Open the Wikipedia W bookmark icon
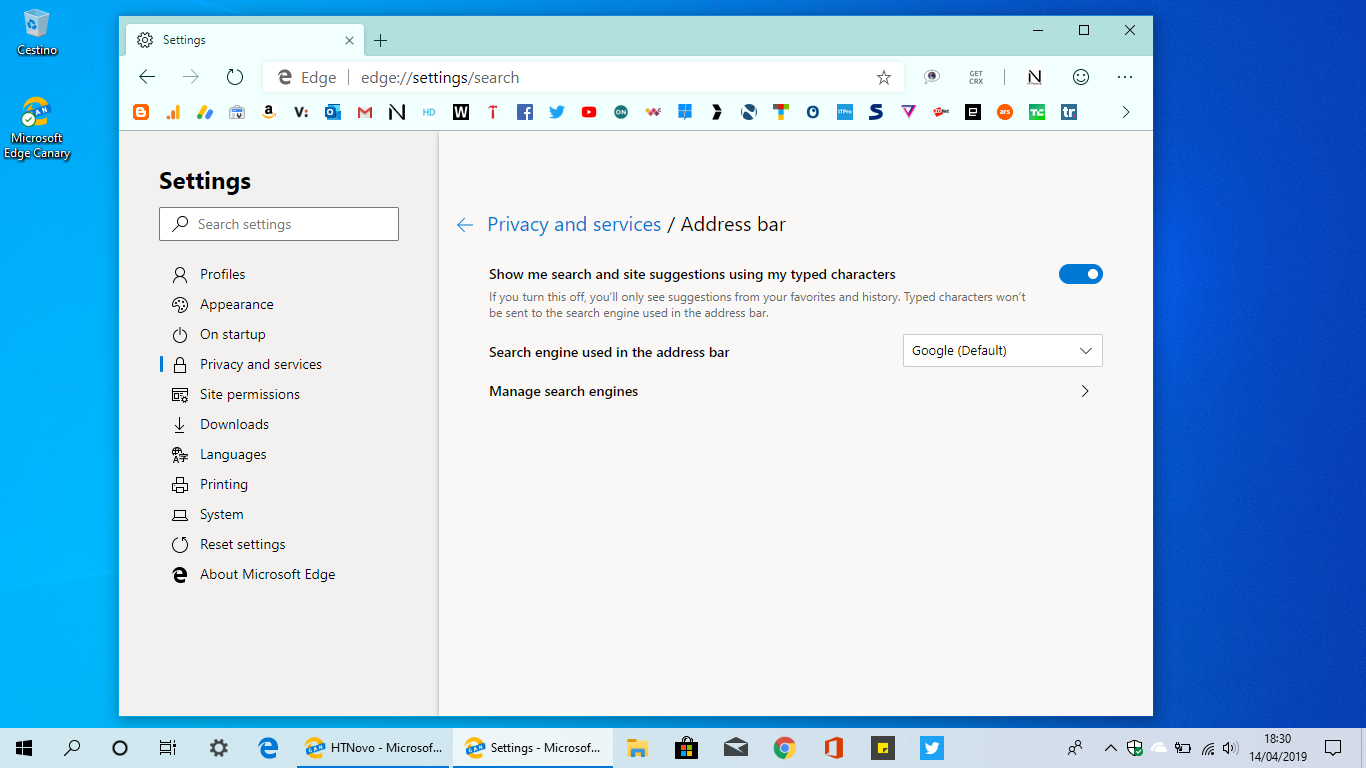 pos(461,112)
